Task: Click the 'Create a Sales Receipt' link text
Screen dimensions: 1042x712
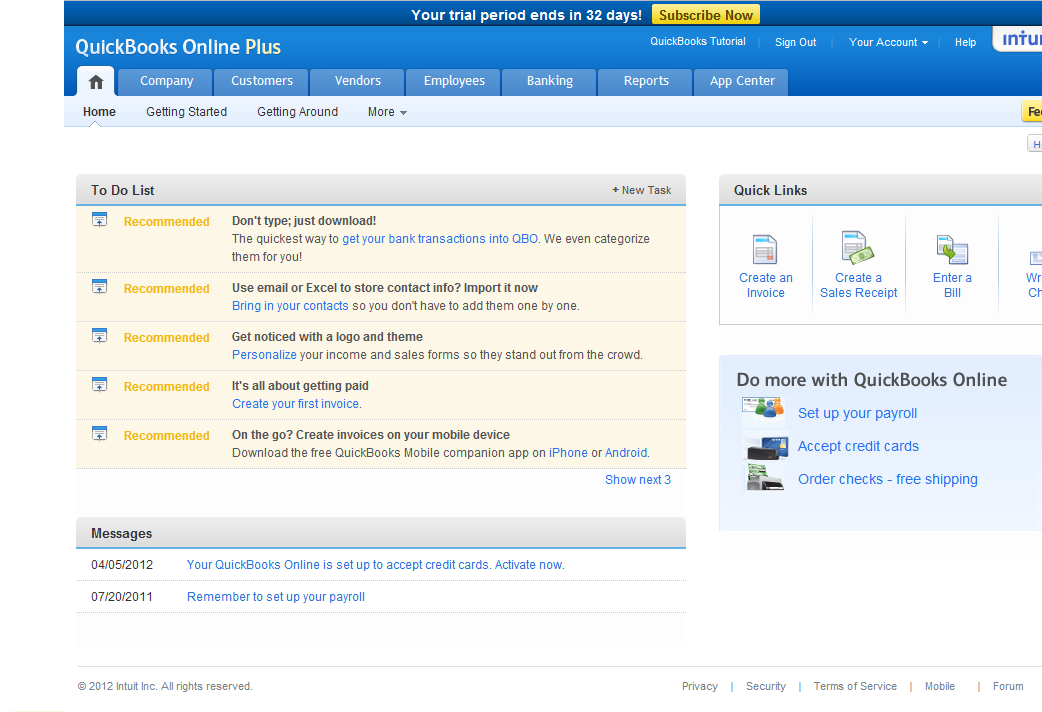Action: [859, 285]
